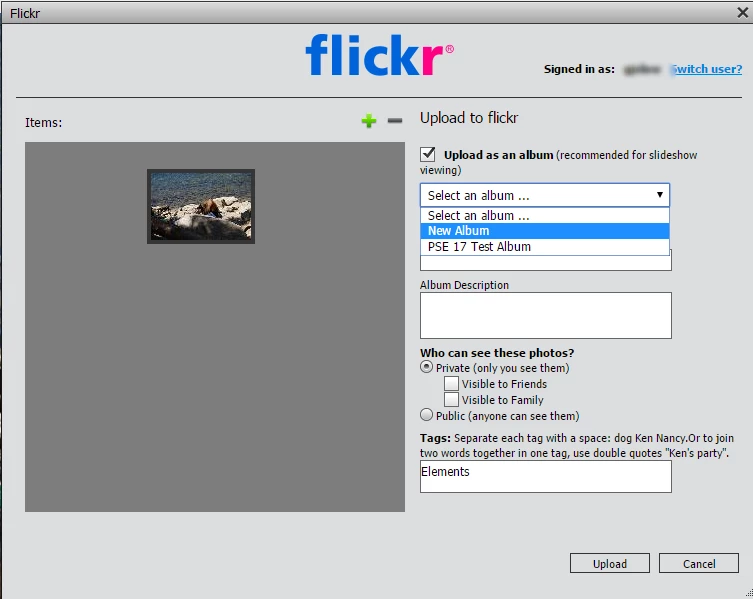Image resolution: width=753 pixels, height=599 pixels.
Task: Click the Upload button
Action: (x=609, y=563)
